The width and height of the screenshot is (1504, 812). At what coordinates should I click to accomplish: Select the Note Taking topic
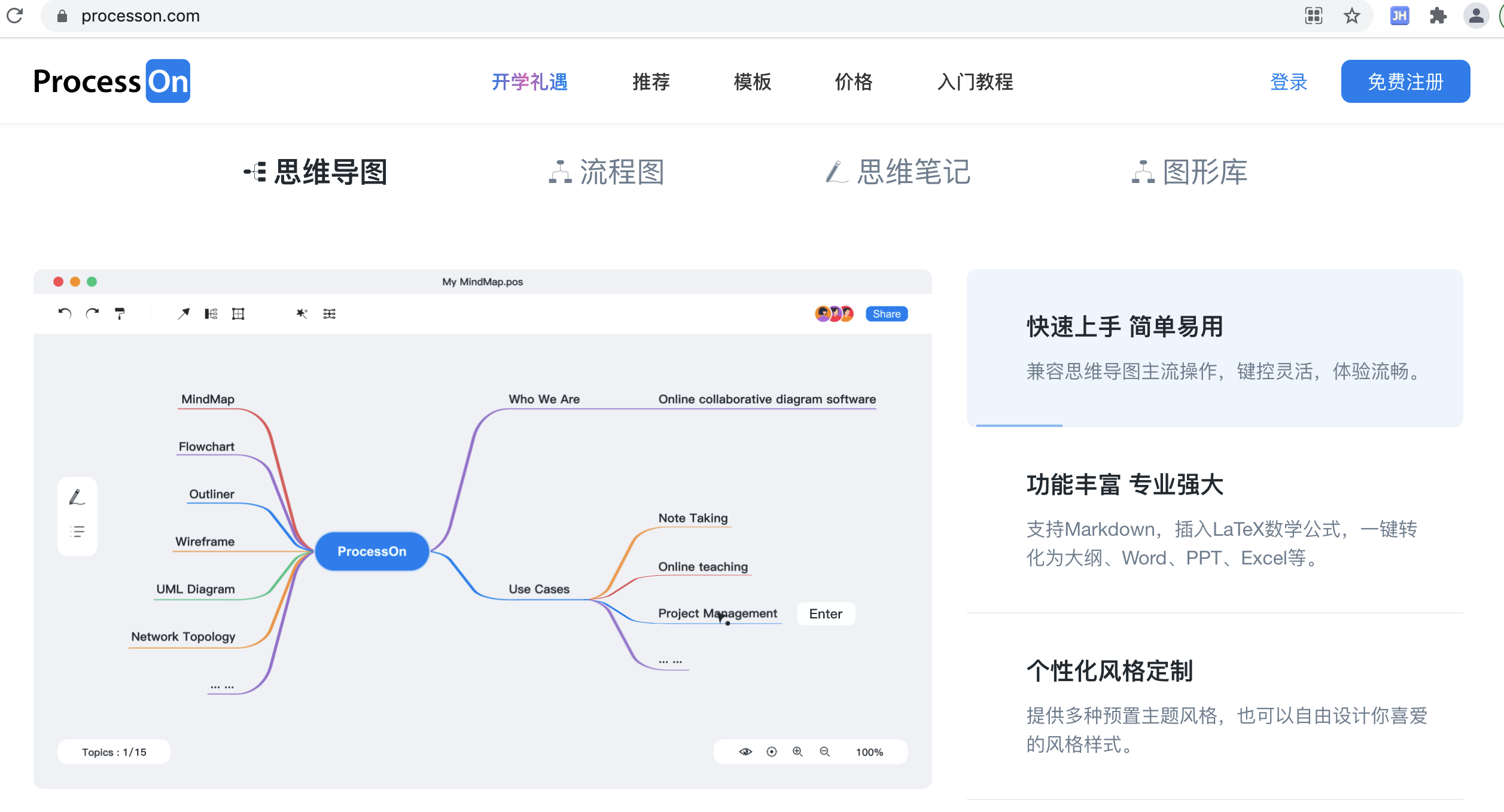pyautogui.click(x=693, y=518)
